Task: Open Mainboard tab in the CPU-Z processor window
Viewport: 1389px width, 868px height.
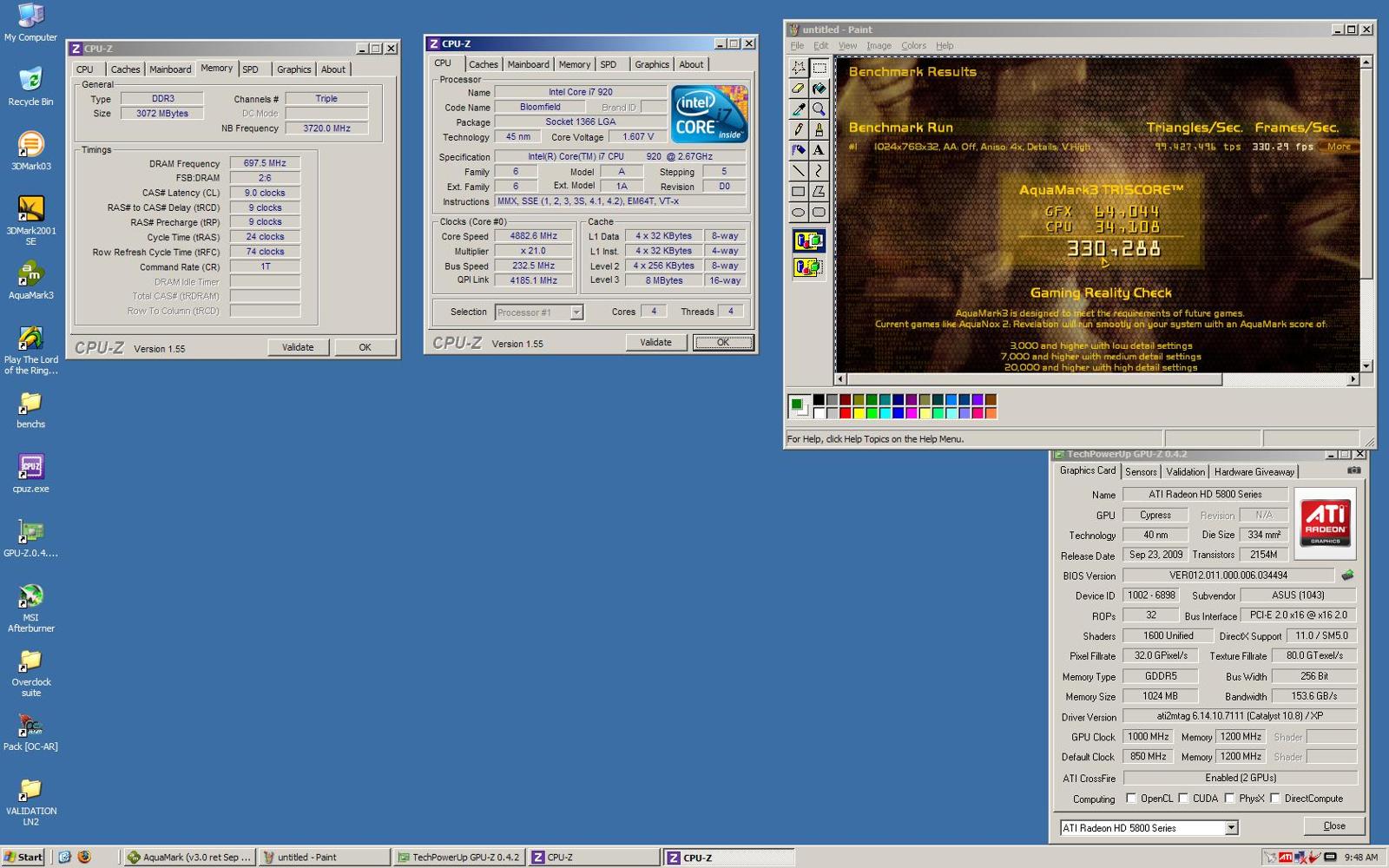Action: pyautogui.click(x=528, y=64)
